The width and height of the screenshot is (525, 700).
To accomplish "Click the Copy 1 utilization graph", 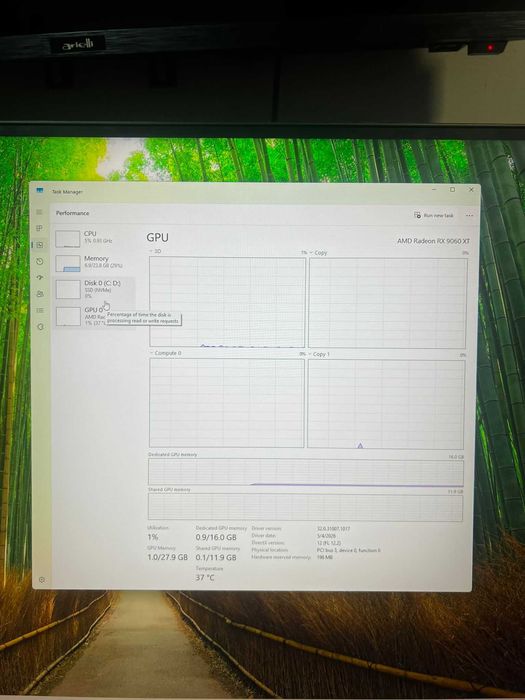I will click(x=386, y=404).
